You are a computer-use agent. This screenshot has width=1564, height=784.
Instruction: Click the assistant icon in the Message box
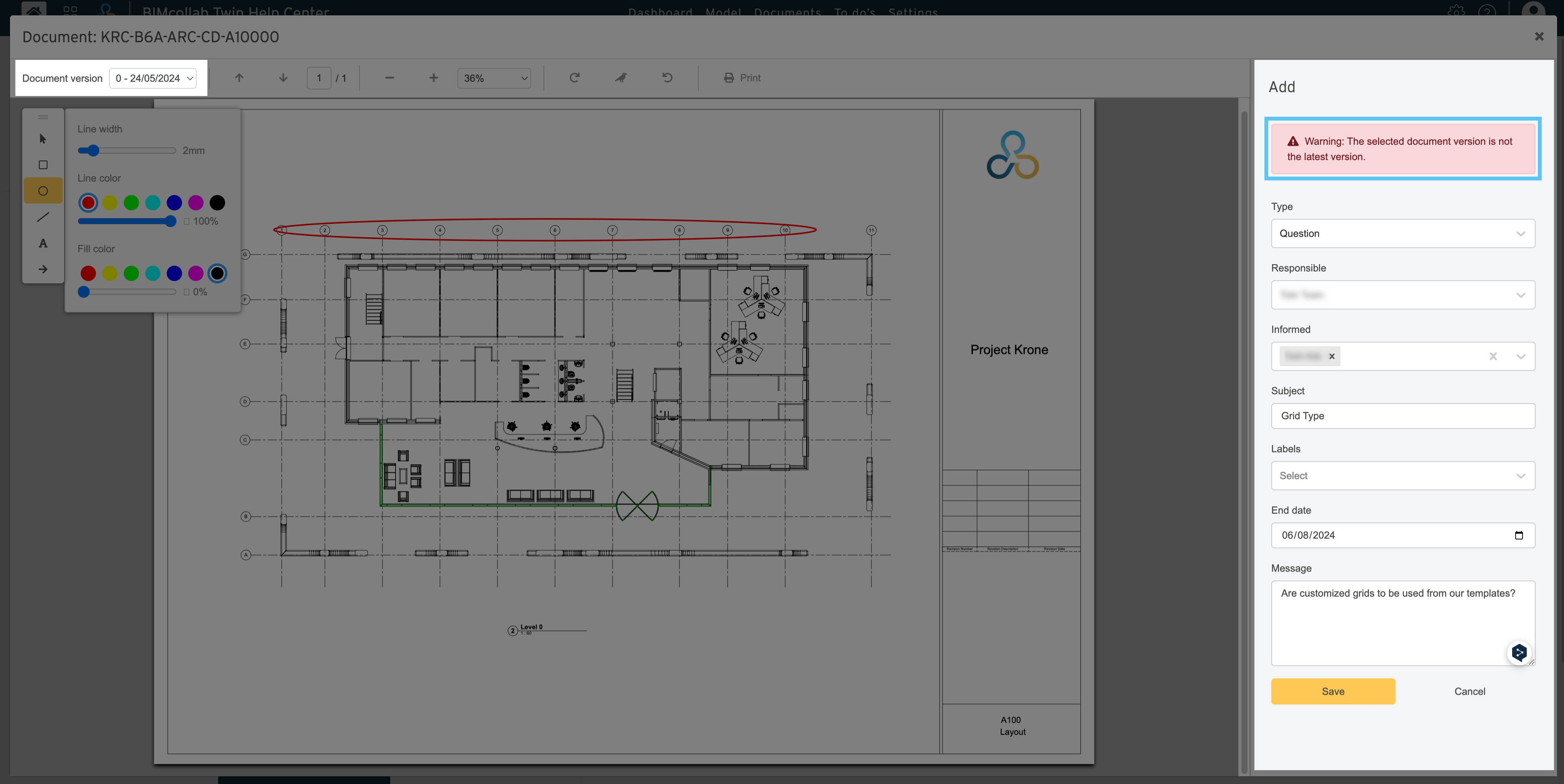pos(1519,652)
